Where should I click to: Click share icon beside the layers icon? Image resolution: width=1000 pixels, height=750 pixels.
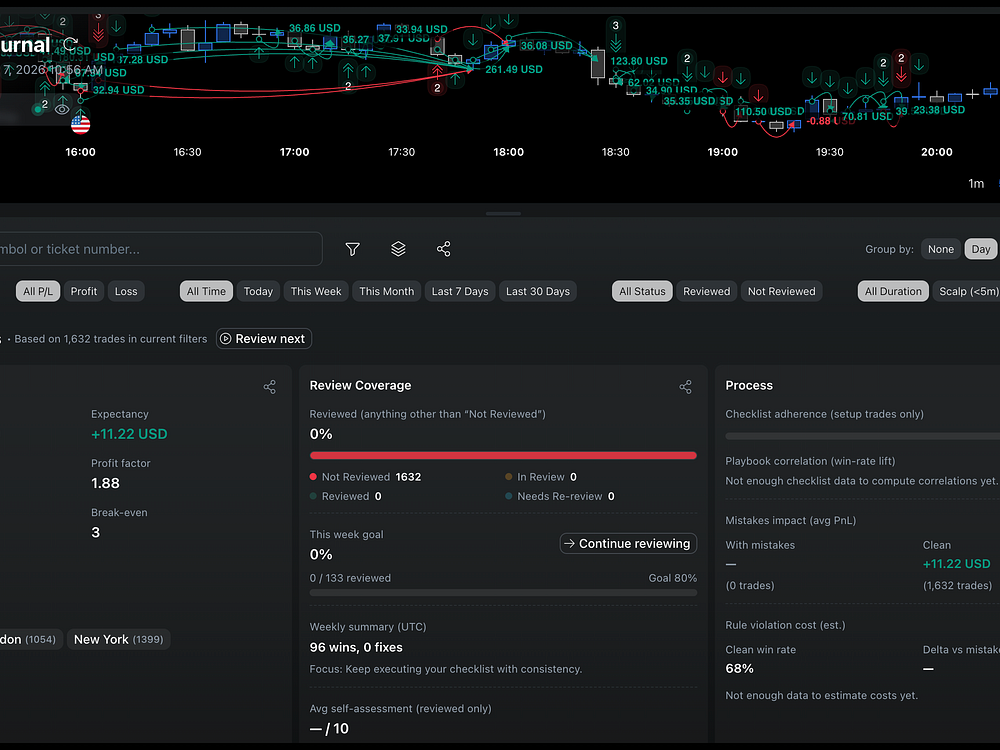(444, 249)
